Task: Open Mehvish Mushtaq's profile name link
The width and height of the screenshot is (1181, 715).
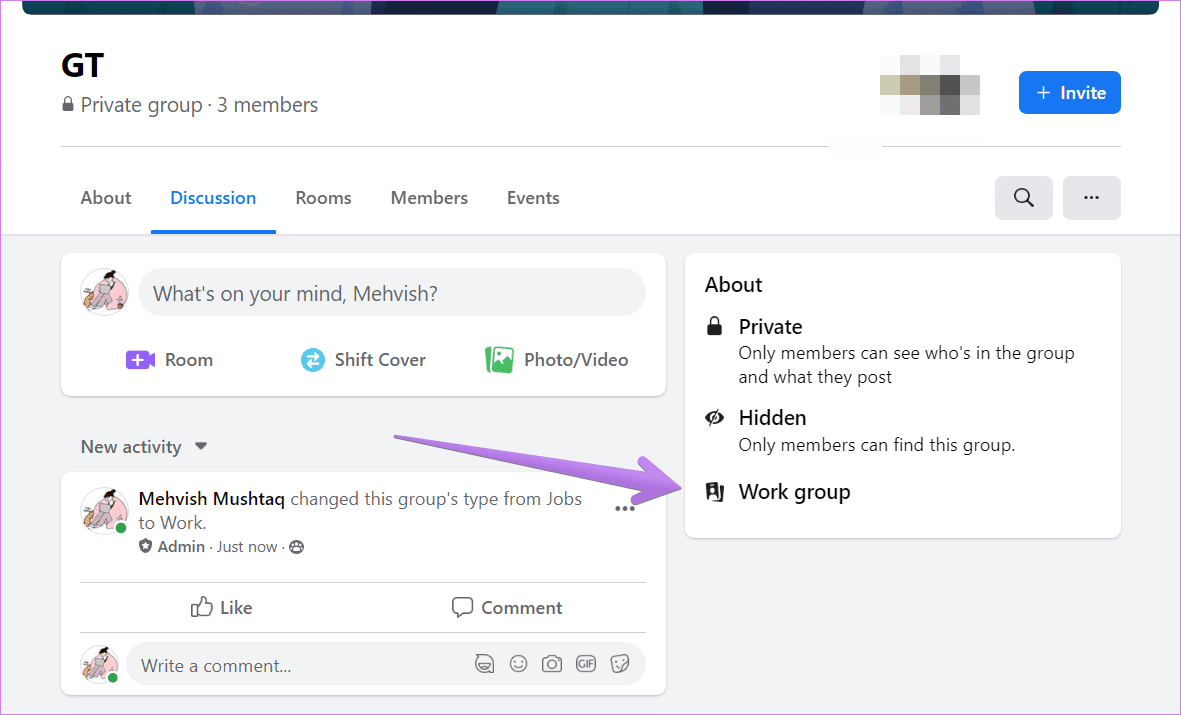Action: (x=212, y=499)
